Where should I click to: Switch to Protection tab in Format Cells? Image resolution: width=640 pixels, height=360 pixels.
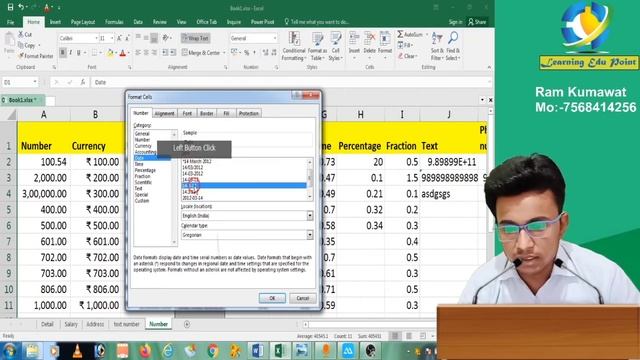click(x=249, y=113)
